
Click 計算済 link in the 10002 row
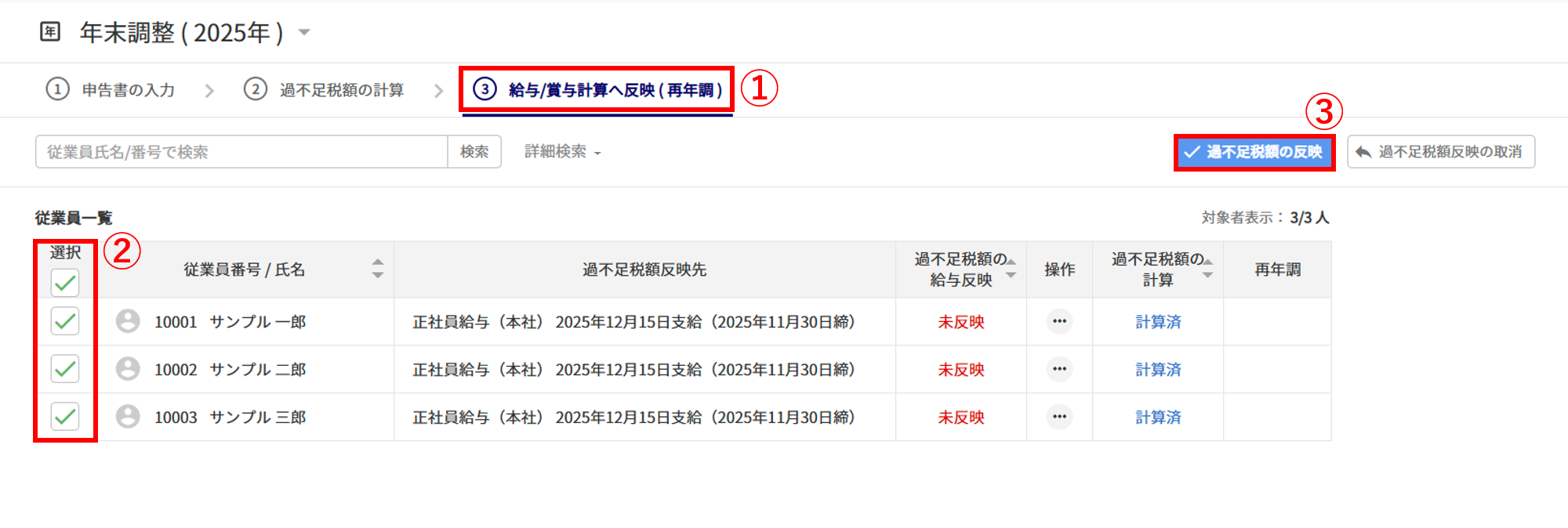coord(1158,370)
